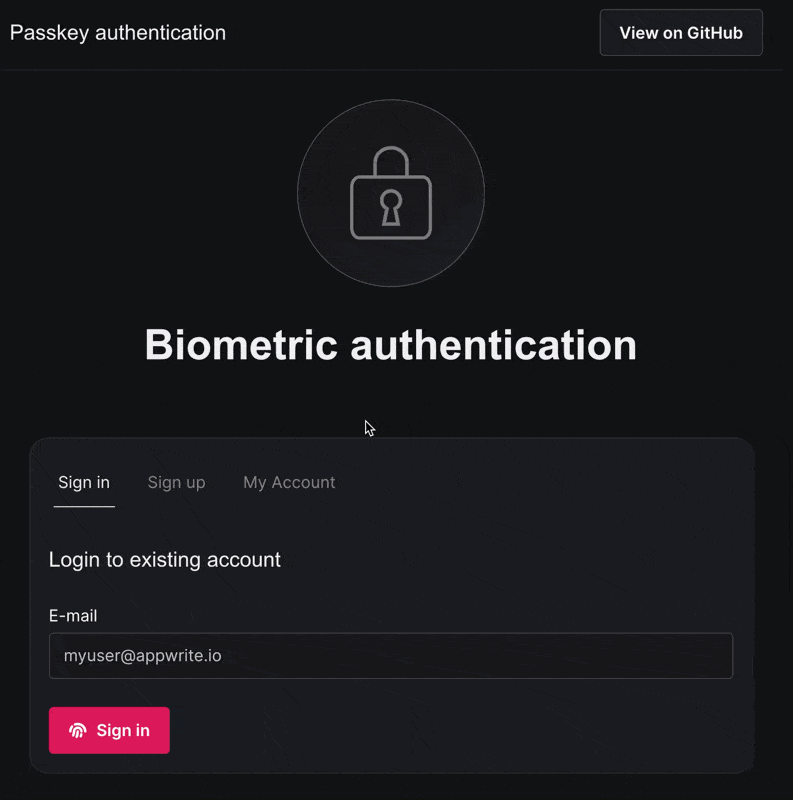Click the myuser@appwrite.io placeholder text

coord(142,656)
